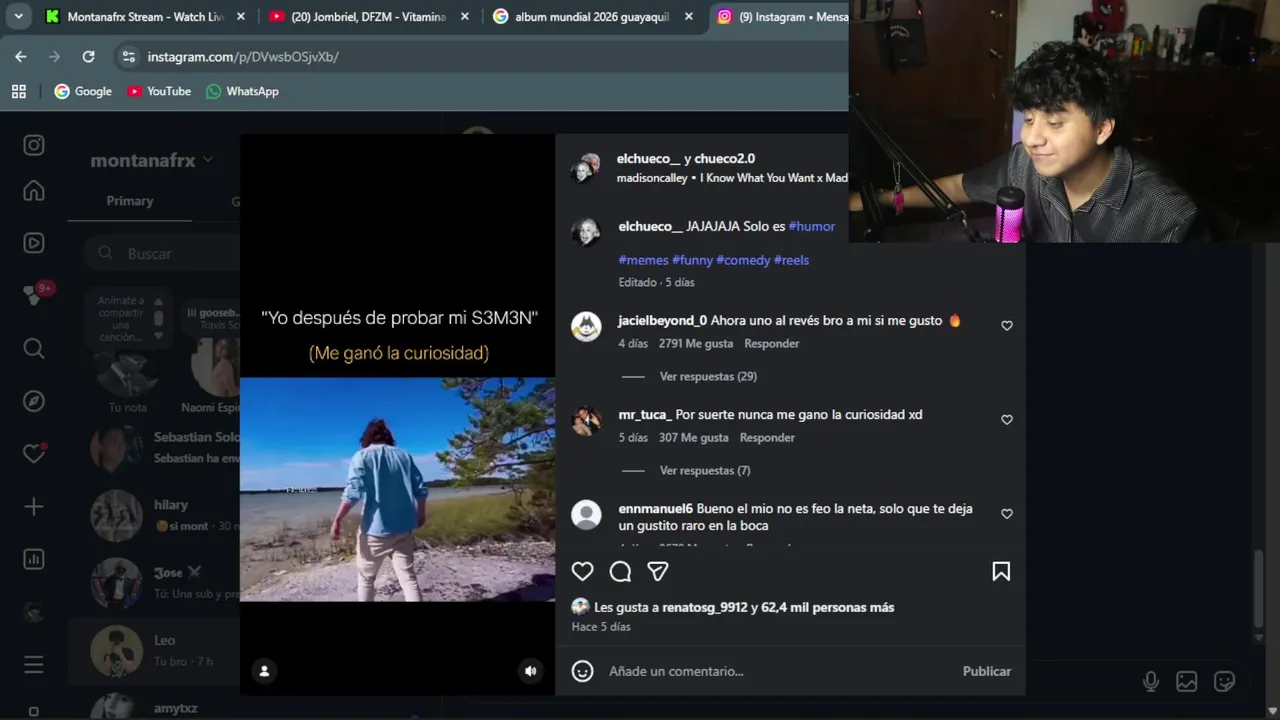
Task: Click the browser address bar URL
Action: click(243, 57)
